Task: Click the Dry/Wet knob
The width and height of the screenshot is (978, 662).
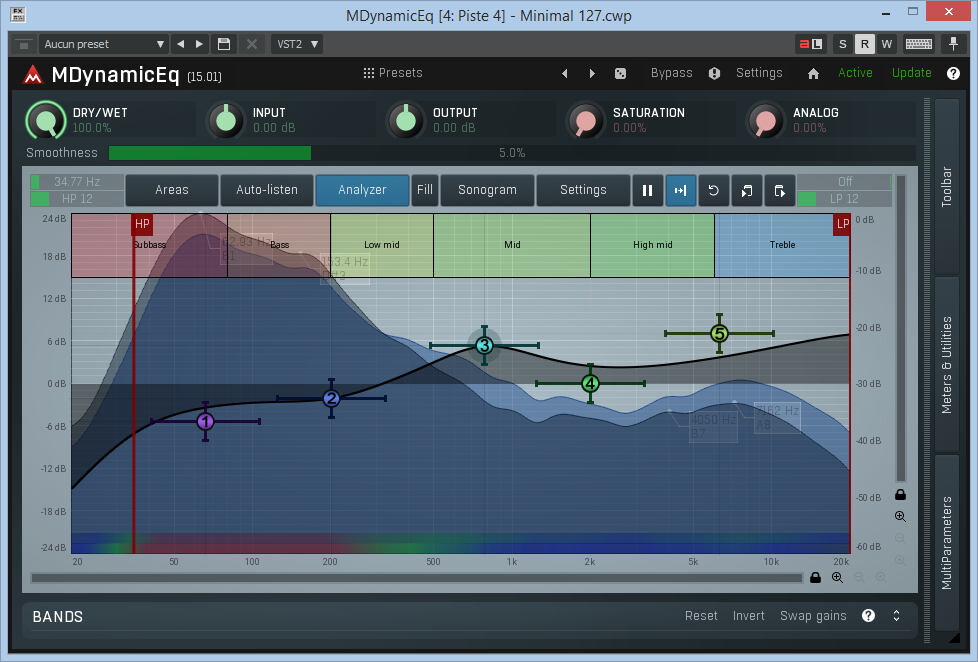Action: [x=46, y=120]
